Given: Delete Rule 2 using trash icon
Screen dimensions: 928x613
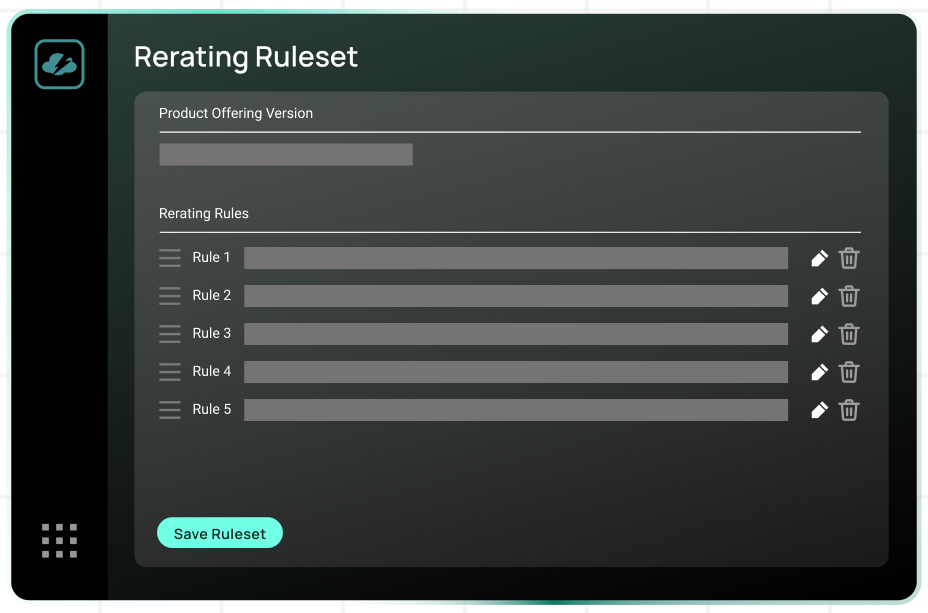Looking at the screenshot, I should click(x=849, y=296).
